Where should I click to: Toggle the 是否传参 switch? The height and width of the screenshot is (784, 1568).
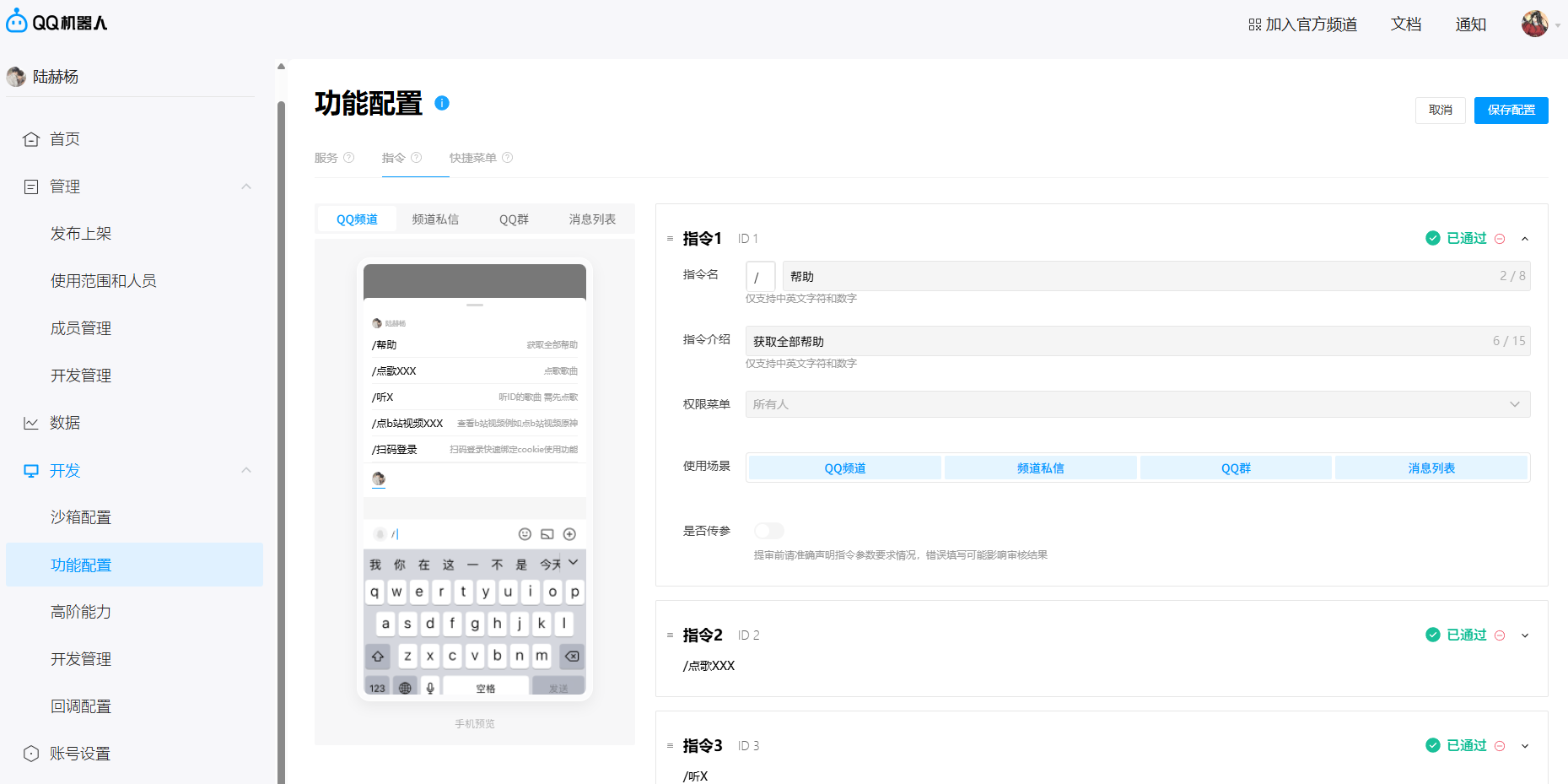point(769,531)
